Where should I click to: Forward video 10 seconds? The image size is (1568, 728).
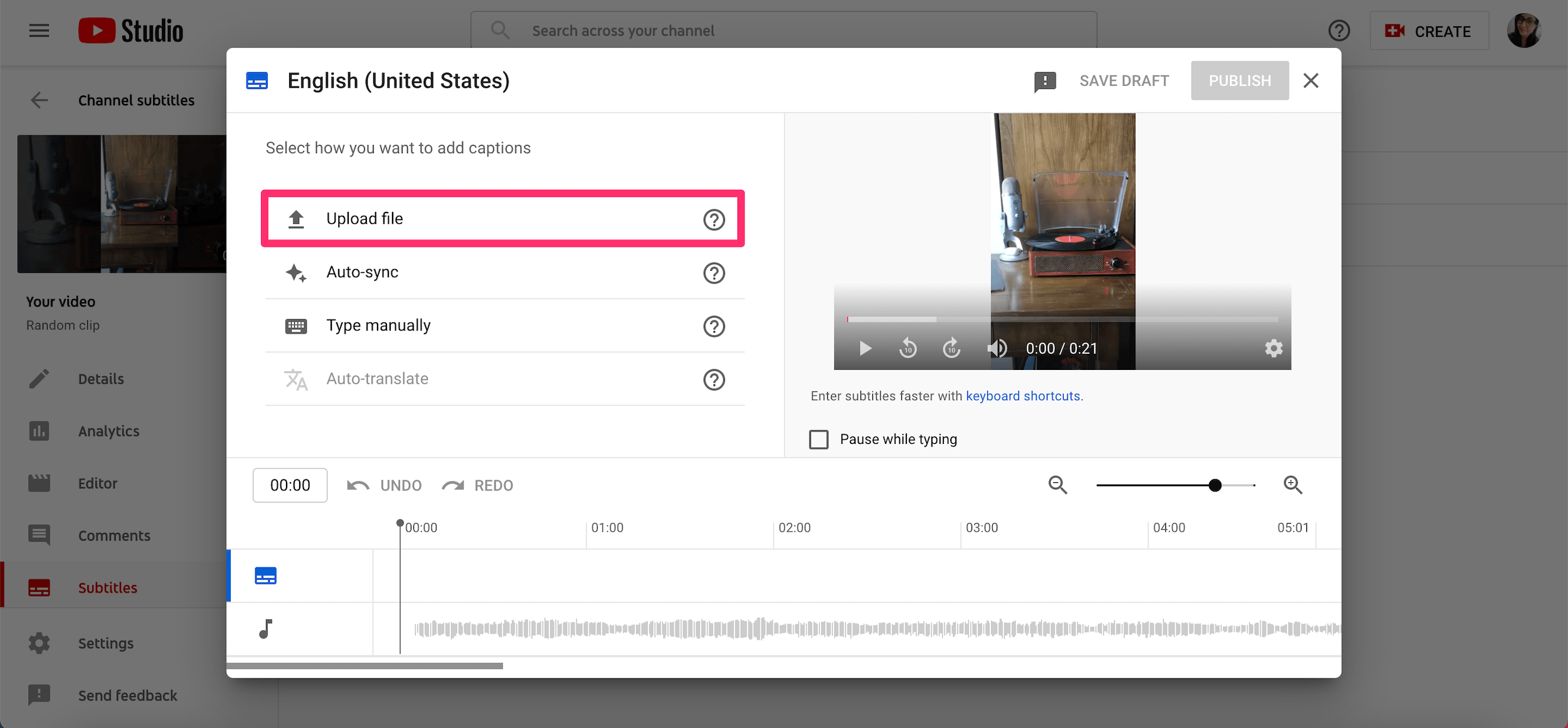[x=951, y=348]
